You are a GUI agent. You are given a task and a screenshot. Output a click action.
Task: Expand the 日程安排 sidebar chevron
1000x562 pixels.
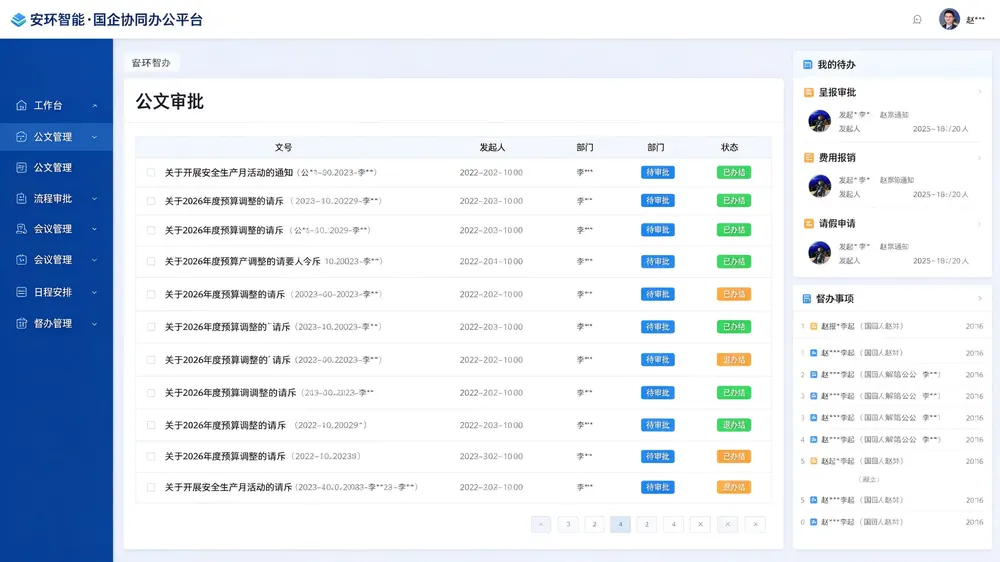pyautogui.click(x=94, y=293)
